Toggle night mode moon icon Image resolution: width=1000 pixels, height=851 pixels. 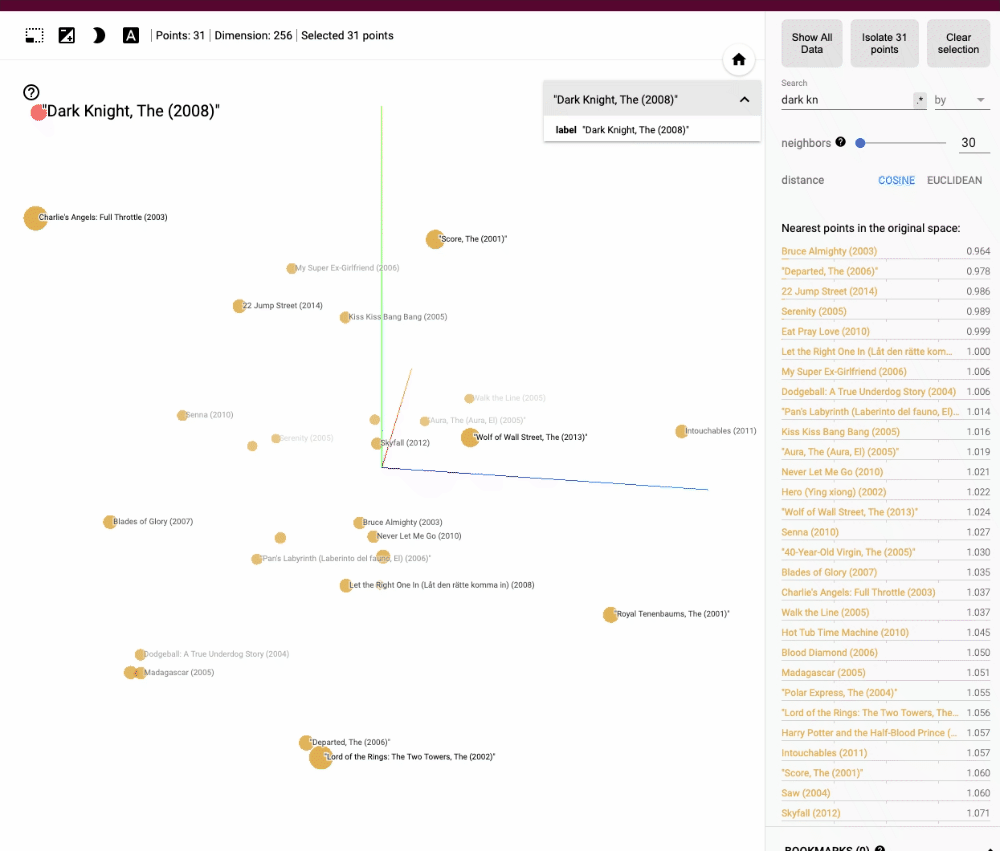pyautogui.click(x=98, y=36)
